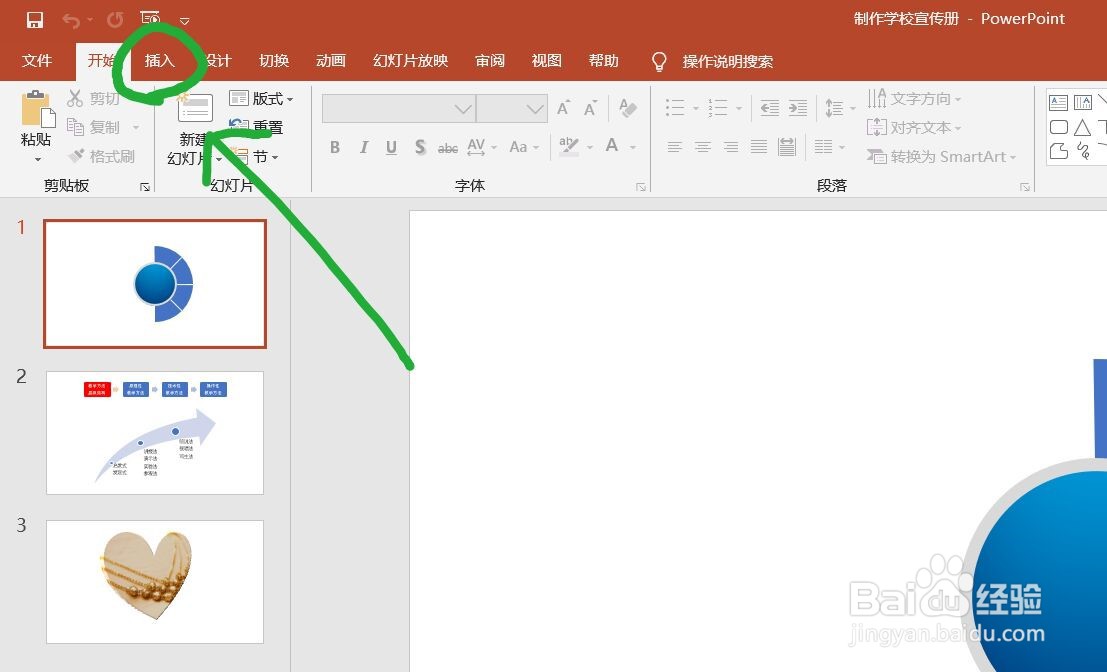Viewport: 1107px width, 672px height.
Task: Start slideshow from beginning icon
Action: pos(150,19)
